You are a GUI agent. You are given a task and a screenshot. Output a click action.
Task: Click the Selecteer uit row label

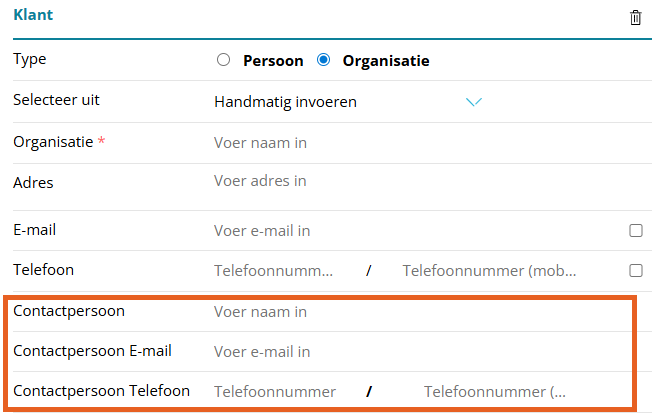click(x=56, y=100)
